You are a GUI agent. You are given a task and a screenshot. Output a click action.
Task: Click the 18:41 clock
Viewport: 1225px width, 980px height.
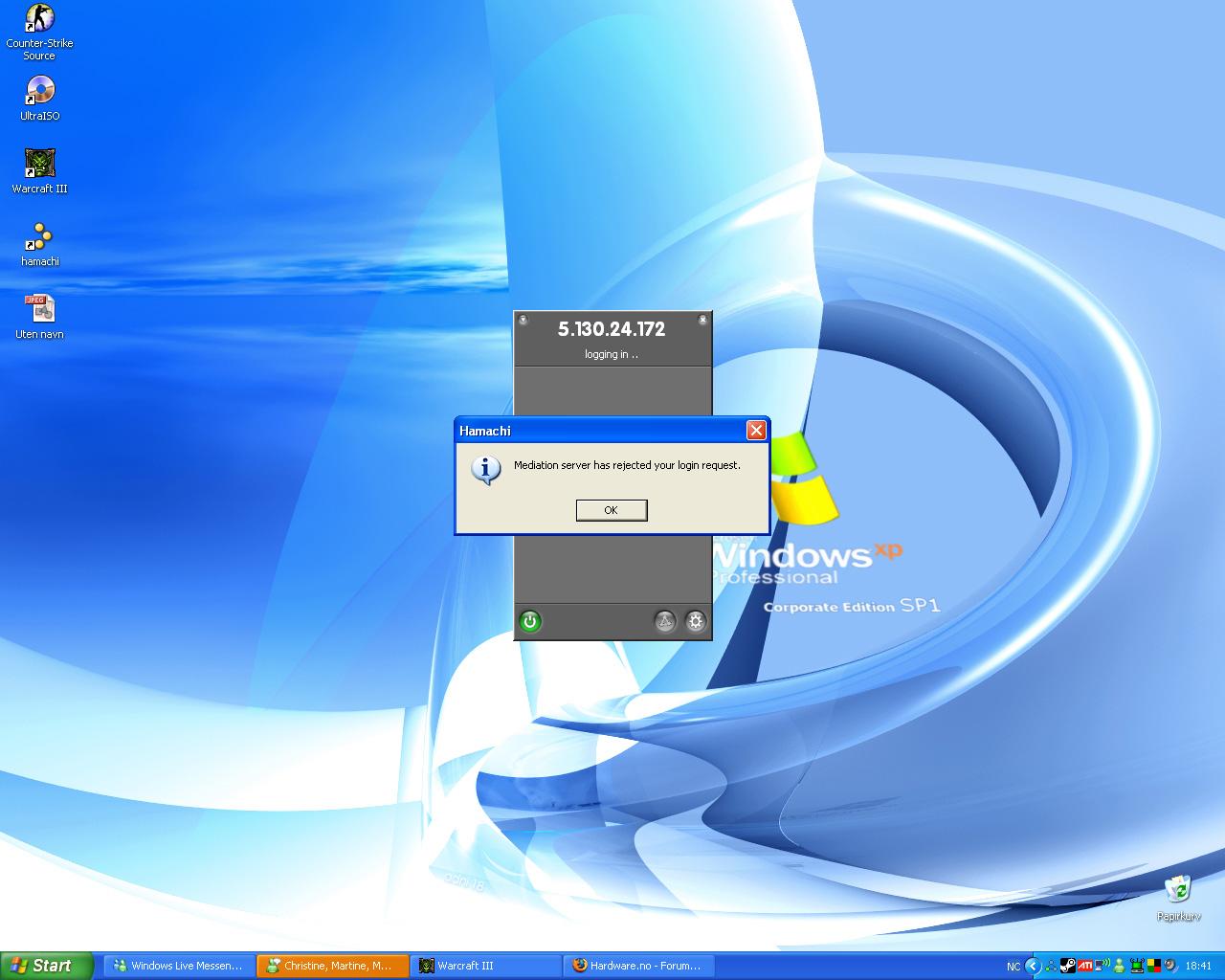click(x=1198, y=967)
